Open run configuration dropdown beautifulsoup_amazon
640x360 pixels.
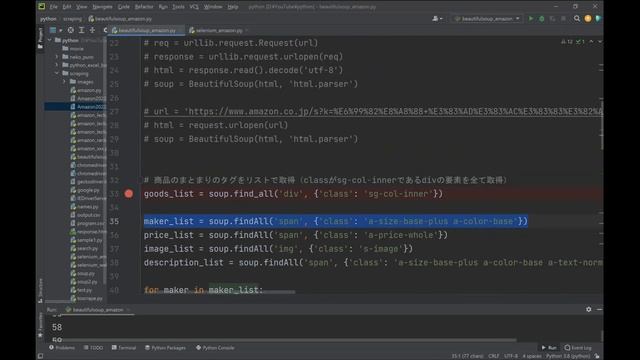tap(487, 19)
